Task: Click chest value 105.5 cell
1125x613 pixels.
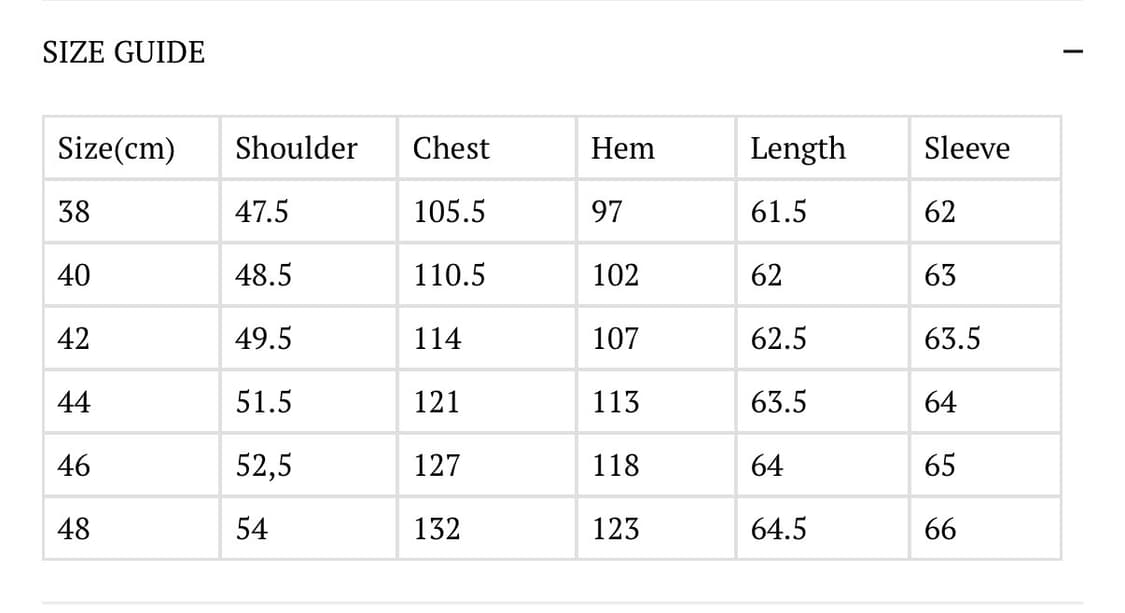Action: point(449,212)
